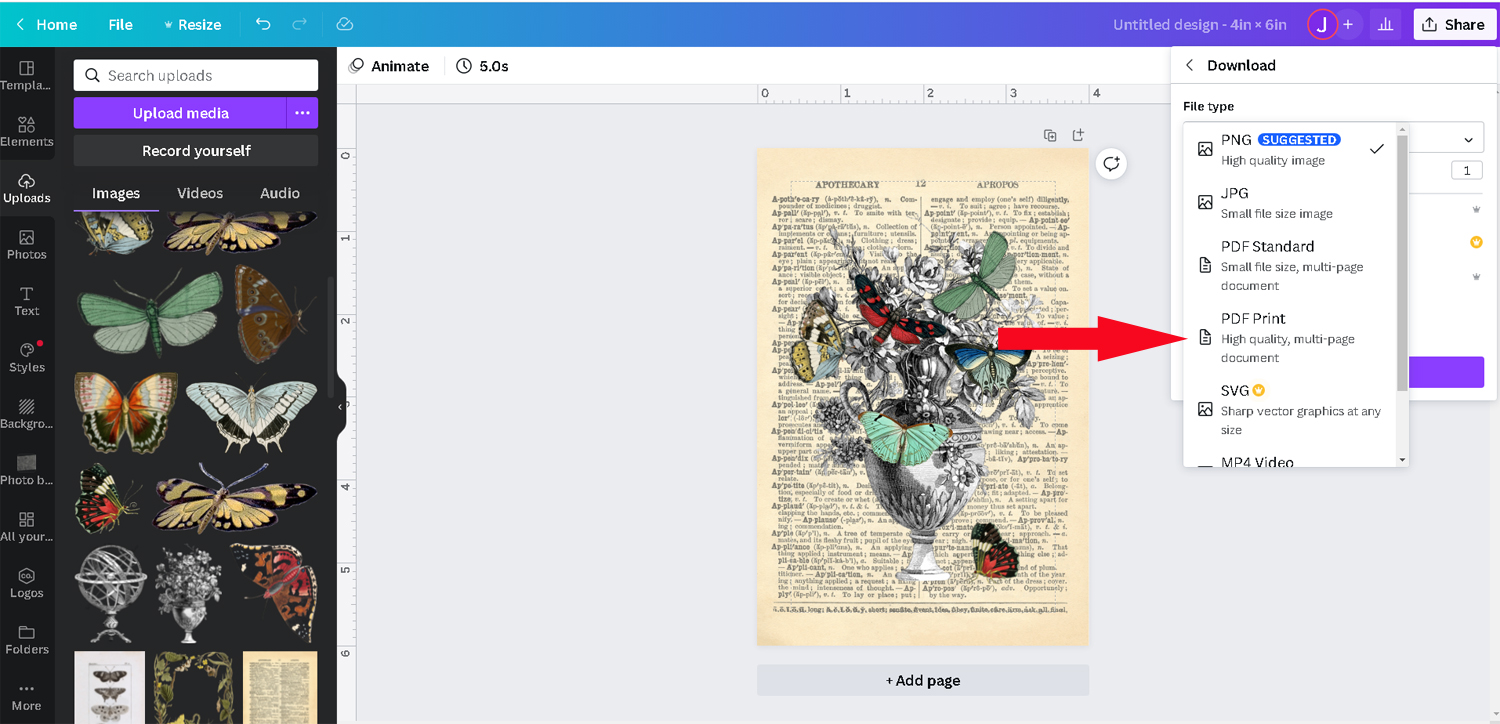Click the redo arrow icon
The height and width of the screenshot is (724, 1500).
(x=300, y=24)
